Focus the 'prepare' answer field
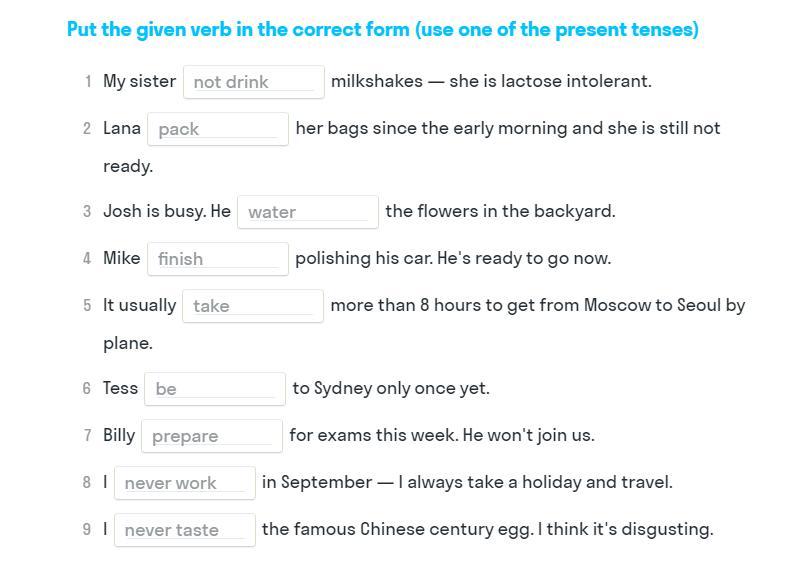811x568 pixels. (x=211, y=436)
